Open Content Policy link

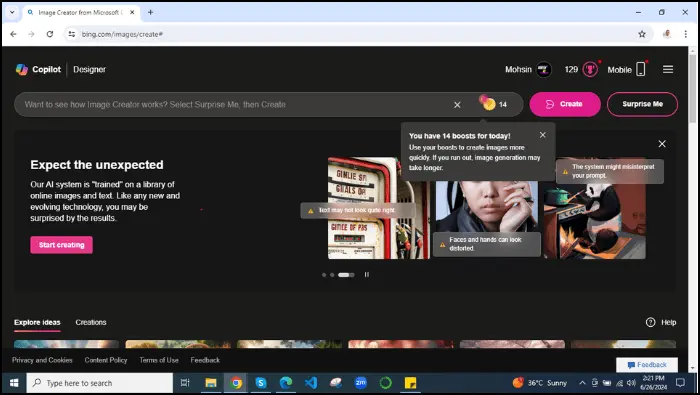click(x=106, y=360)
